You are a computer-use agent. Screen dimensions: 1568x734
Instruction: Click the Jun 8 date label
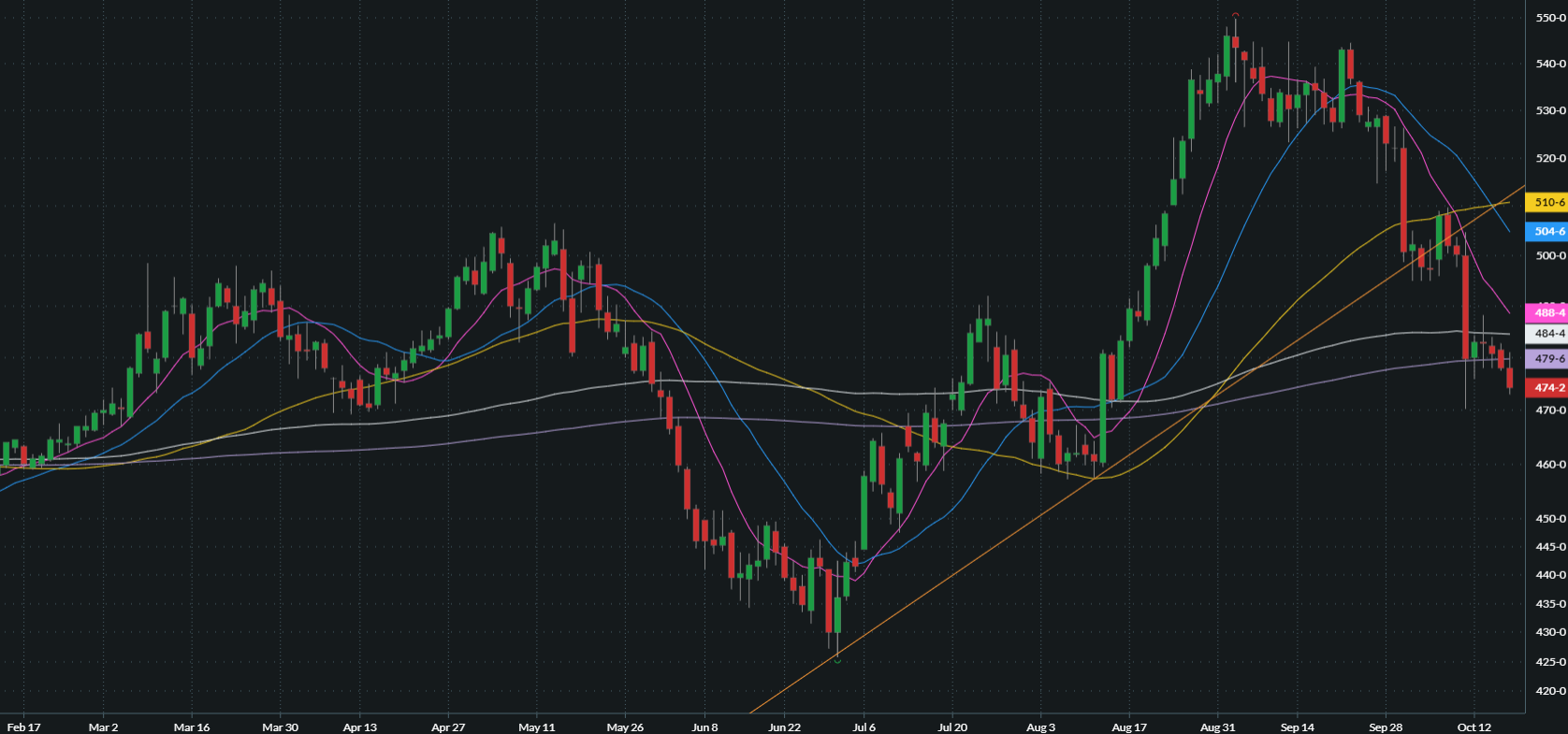point(704,727)
